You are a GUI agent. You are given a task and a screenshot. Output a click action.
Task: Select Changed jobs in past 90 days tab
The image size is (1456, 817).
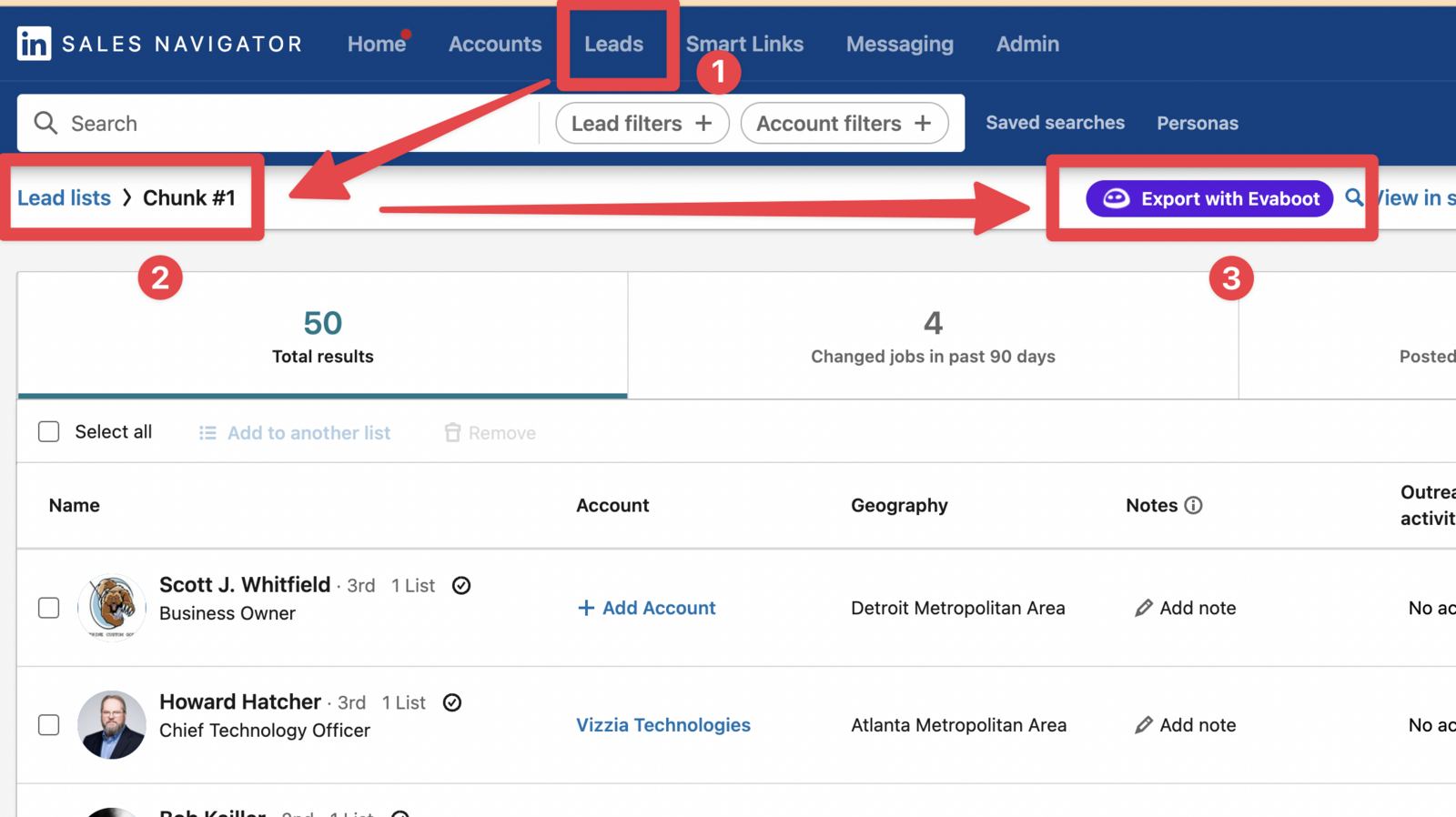(x=933, y=336)
